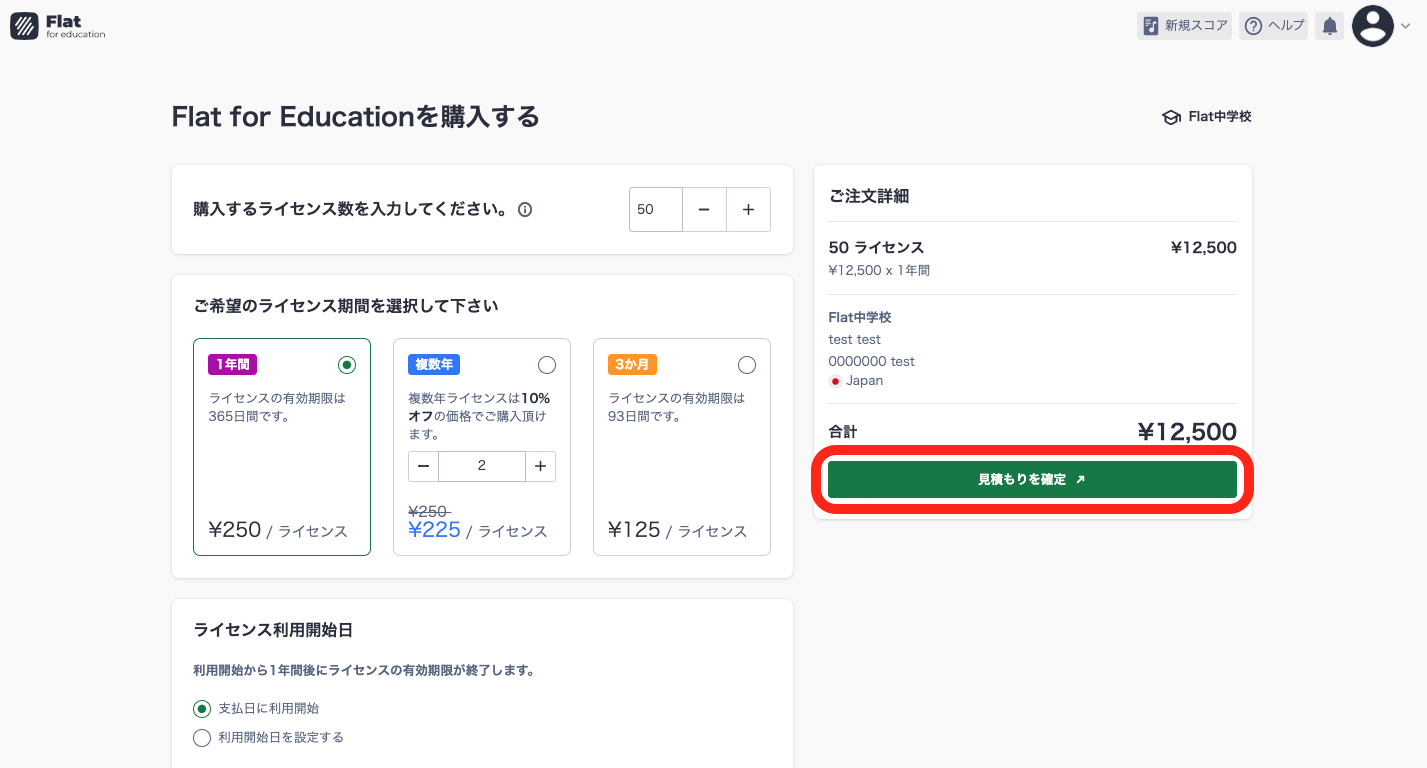This screenshot has height=768, width=1427.
Task: Select the 支払日に利用開始 option
Action: tap(201, 708)
